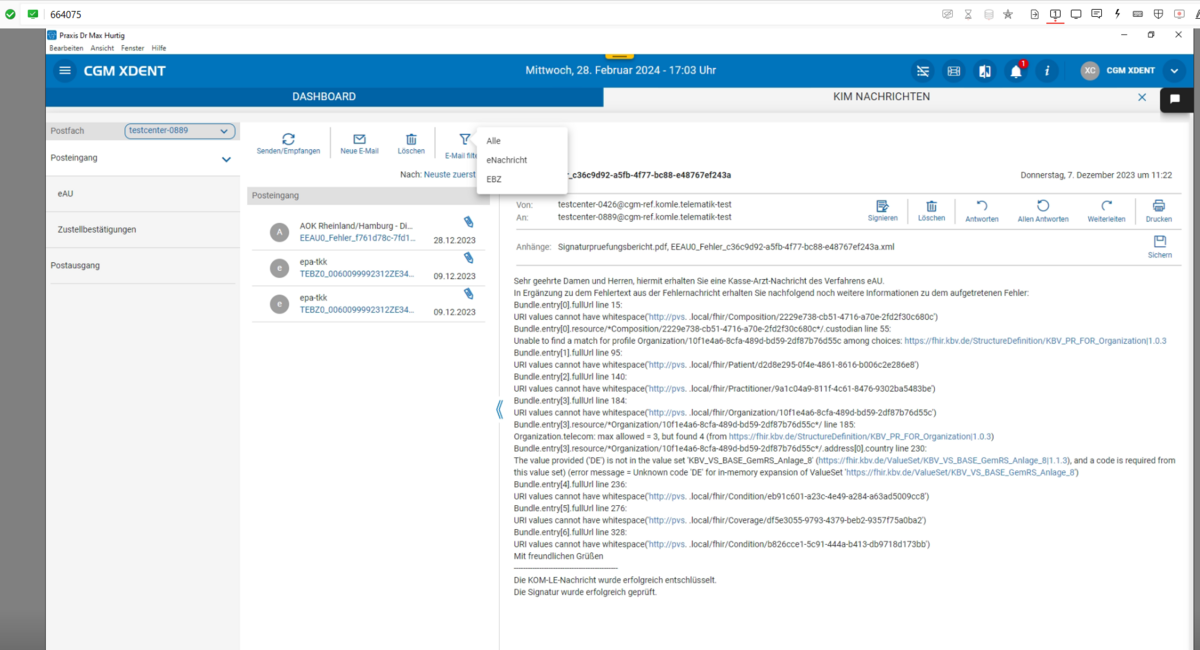Click the attachment names in Anhänge row
Screen dimensions: 1200x650
[x=726, y=246]
